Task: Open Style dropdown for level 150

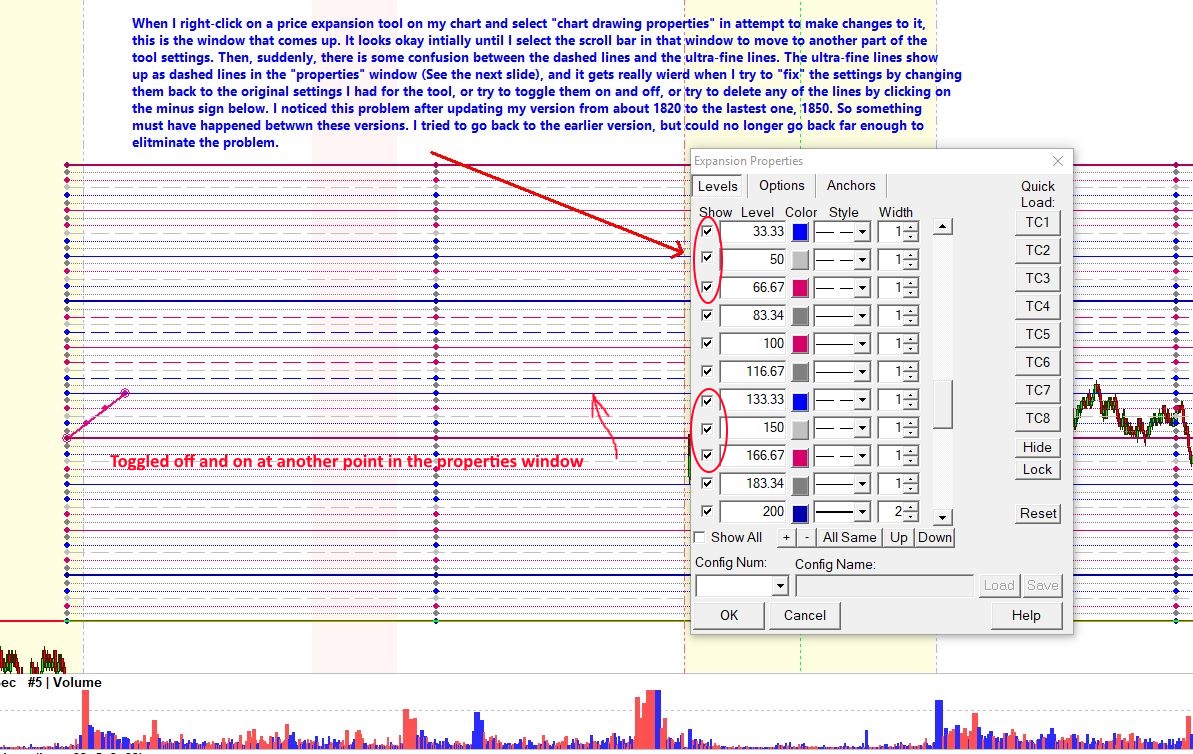Action: point(862,428)
